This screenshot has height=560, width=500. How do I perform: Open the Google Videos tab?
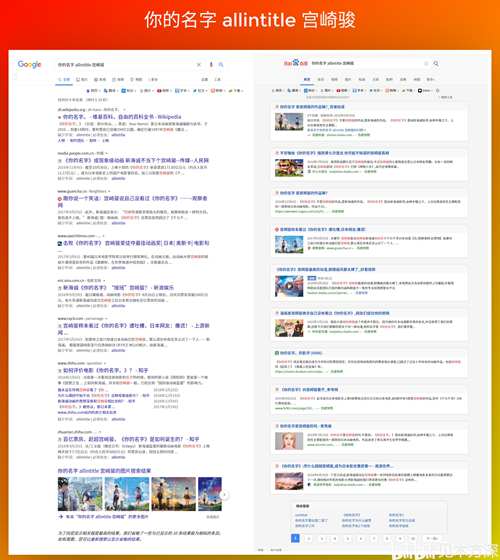[x=119, y=79]
